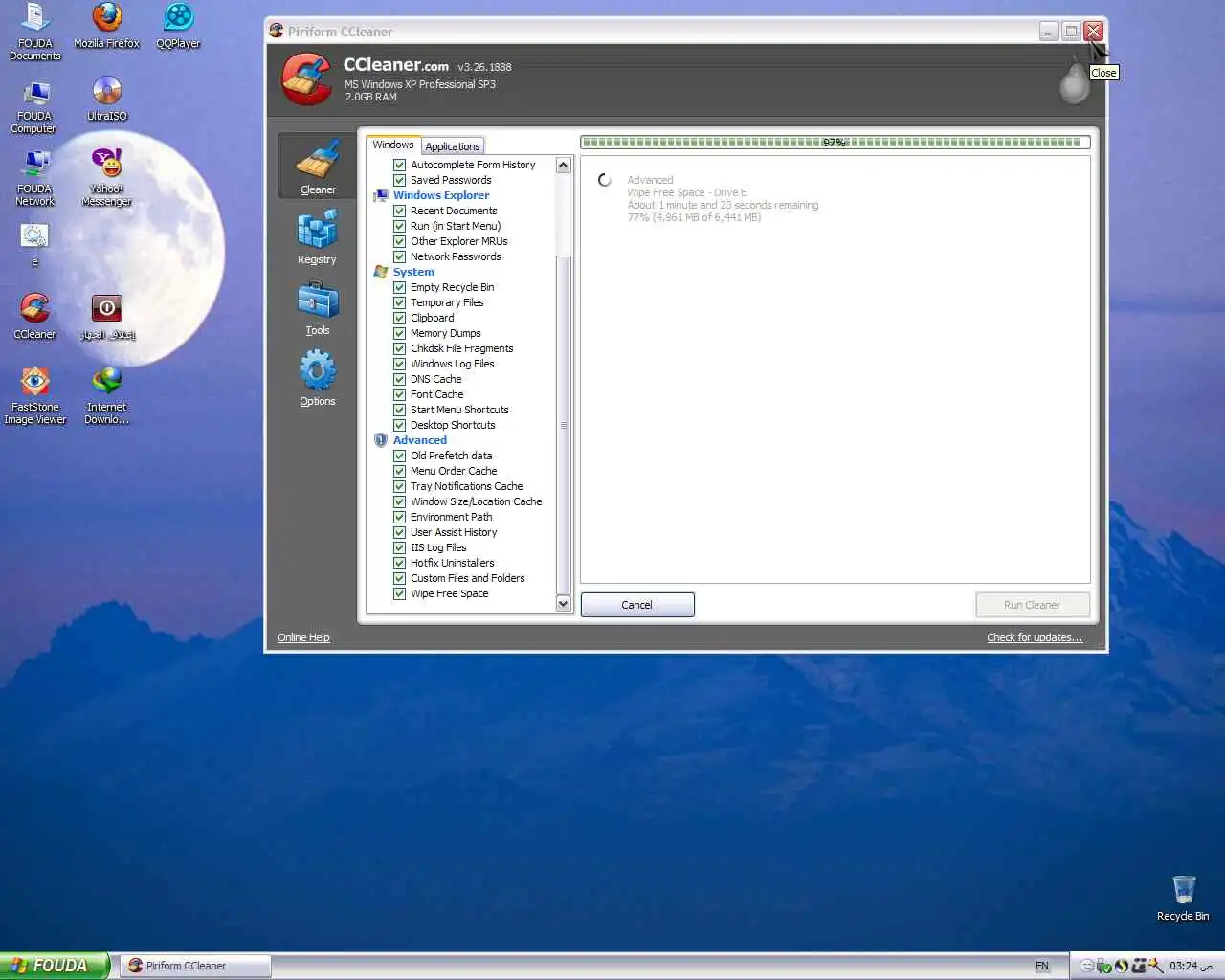The image size is (1225, 980).
Task: Click scroll down arrow of options list
Action: [x=563, y=603]
